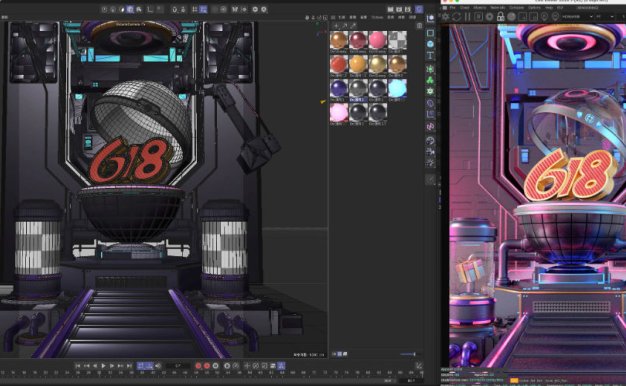Open the green MoGraph cloner icon

(430, 80)
